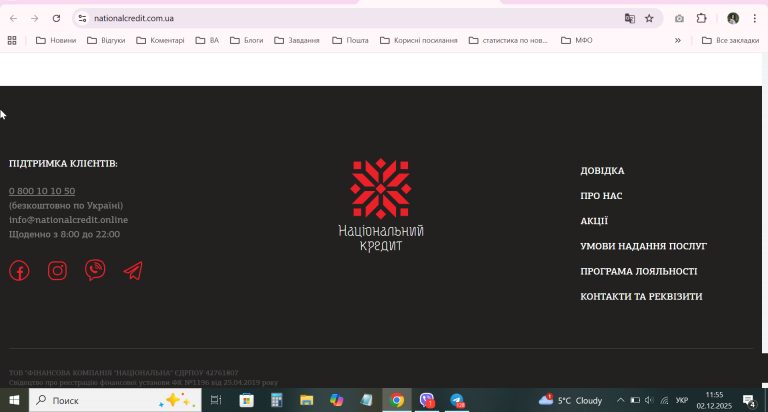Click the camera screenshot extension icon
This screenshot has height=412, width=768.
pyautogui.click(x=679, y=18)
